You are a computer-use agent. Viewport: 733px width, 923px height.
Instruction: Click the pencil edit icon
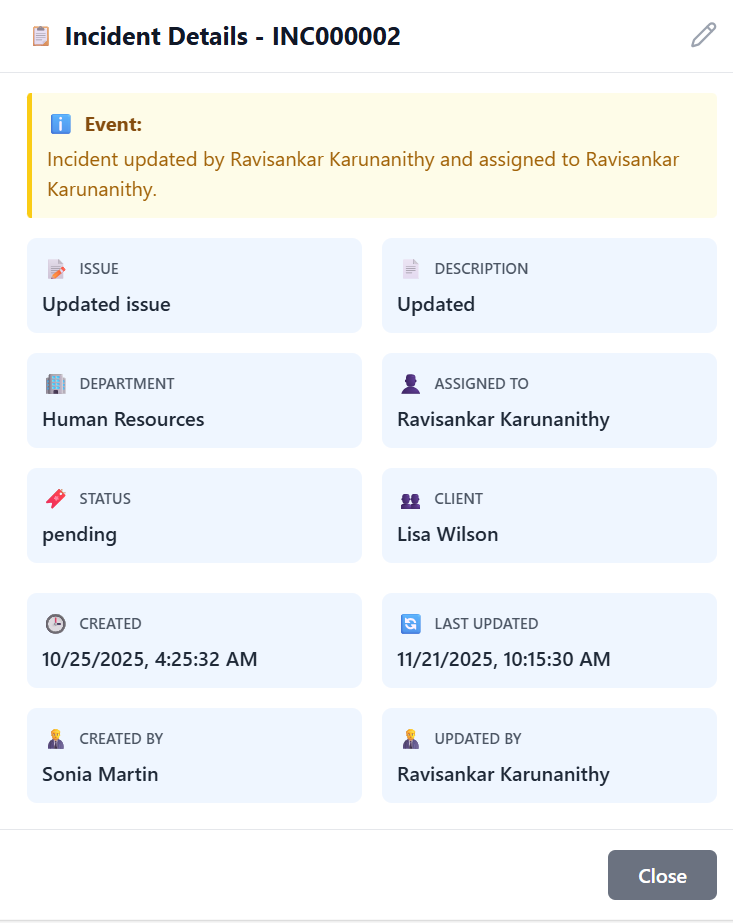pos(703,36)
